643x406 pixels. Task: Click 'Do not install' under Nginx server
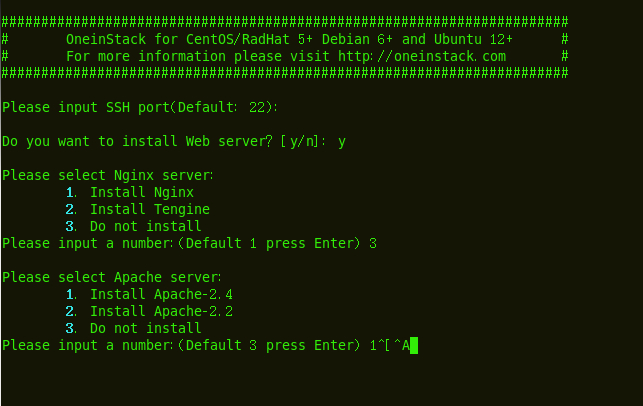[x=145, y=226]
